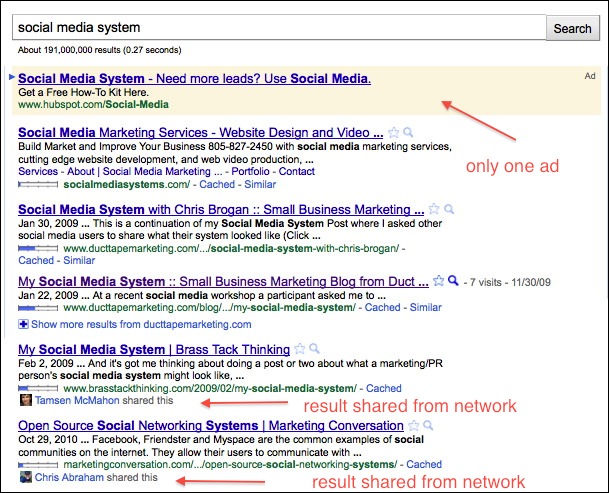Click Tamsen McMahon's profile photo
This screenshot has width=609, height=493.
tap(26, 400)
